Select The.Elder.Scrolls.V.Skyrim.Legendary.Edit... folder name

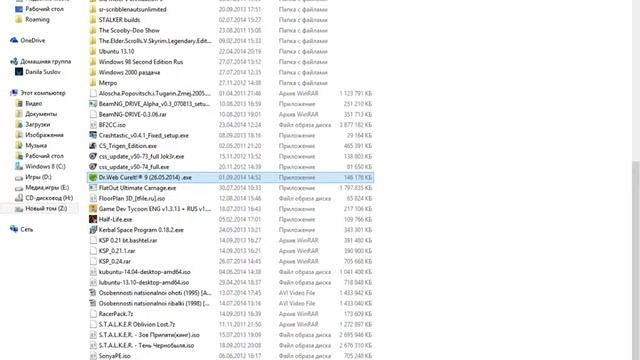click(x=155, y=41)
